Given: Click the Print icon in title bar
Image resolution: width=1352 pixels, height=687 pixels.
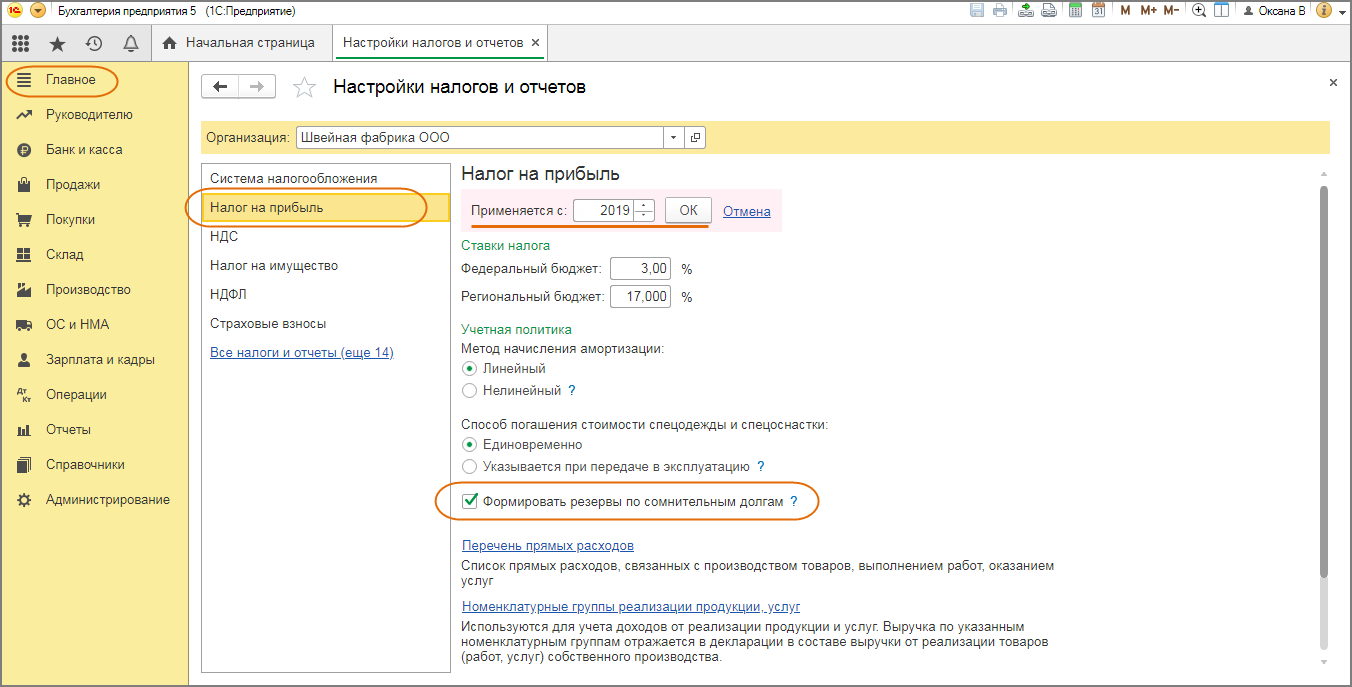Looking at the screenshot, I should [x=999, y=11].
